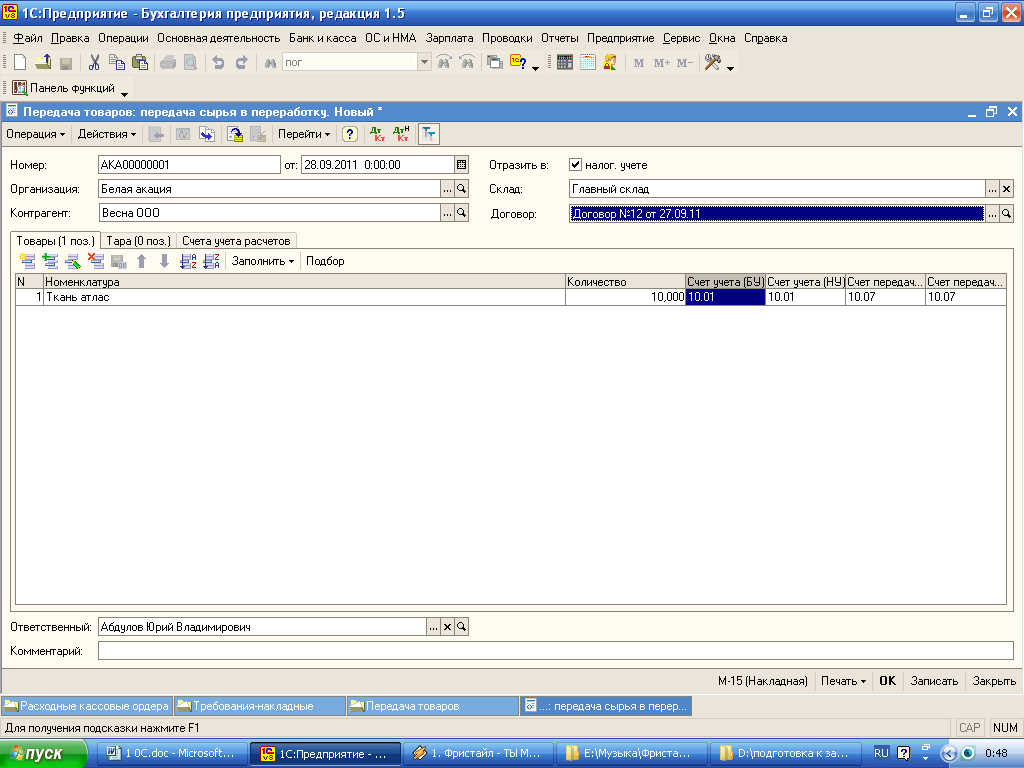Click the Copy icon in main toolbar
This screenshot has height=768, width=1024.
(117, 63)
